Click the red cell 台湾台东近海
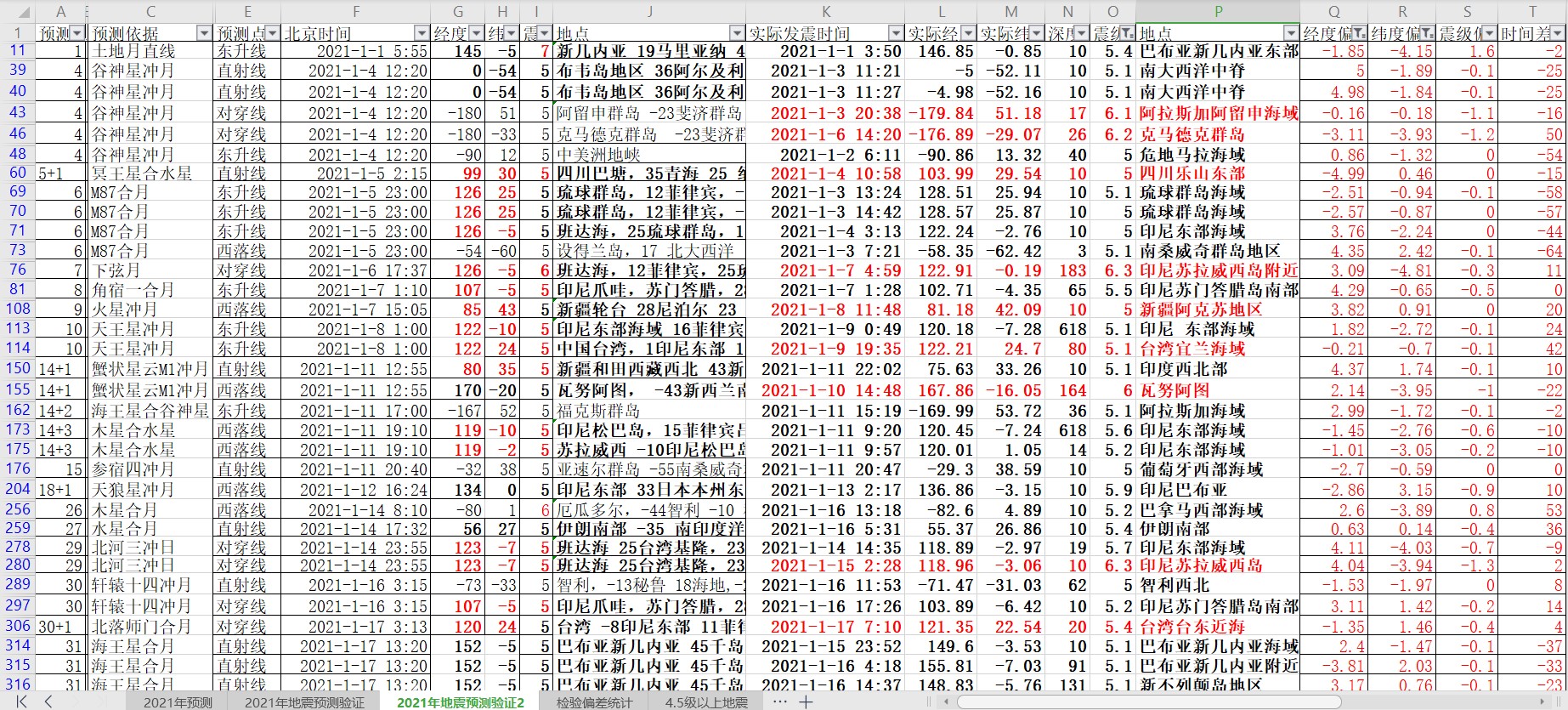This screenshot has height=710, width=1568. (1218, 627)
